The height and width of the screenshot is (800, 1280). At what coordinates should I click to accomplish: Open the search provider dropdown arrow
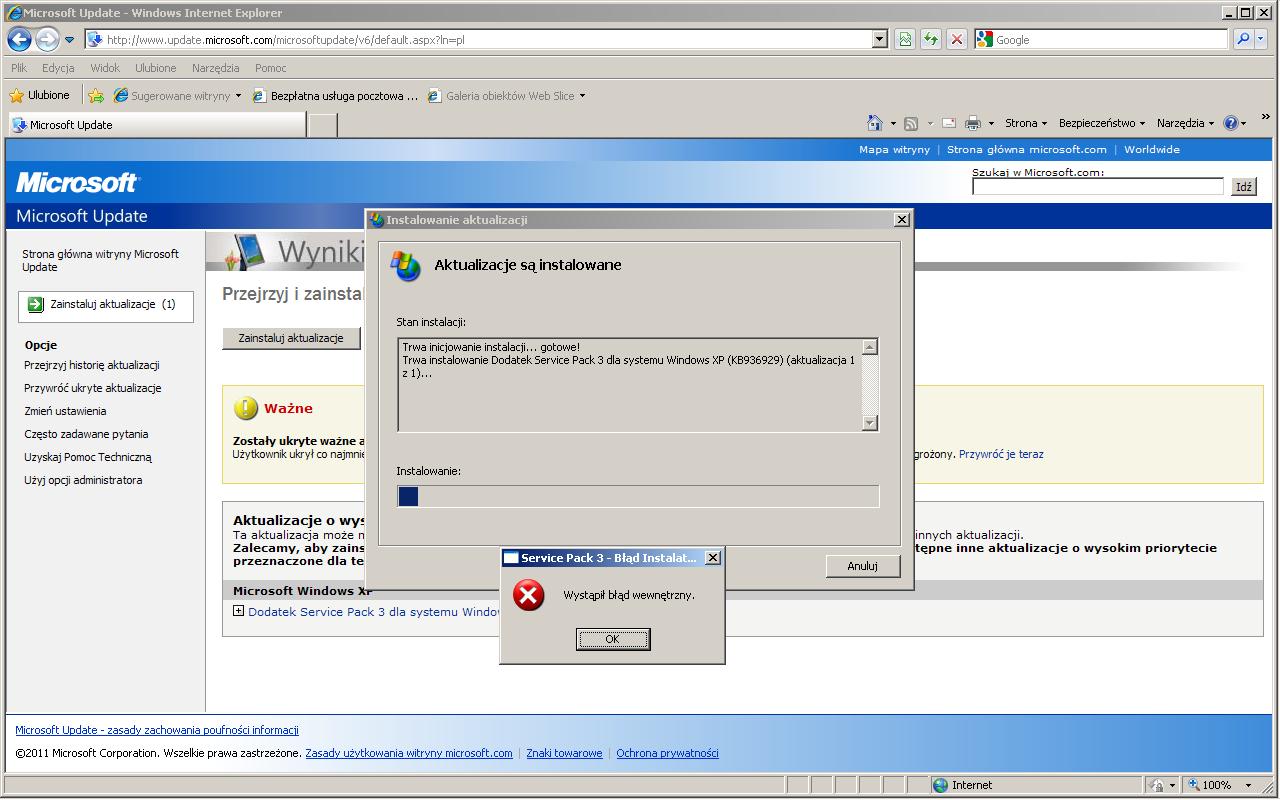(x=1260, y=40)
